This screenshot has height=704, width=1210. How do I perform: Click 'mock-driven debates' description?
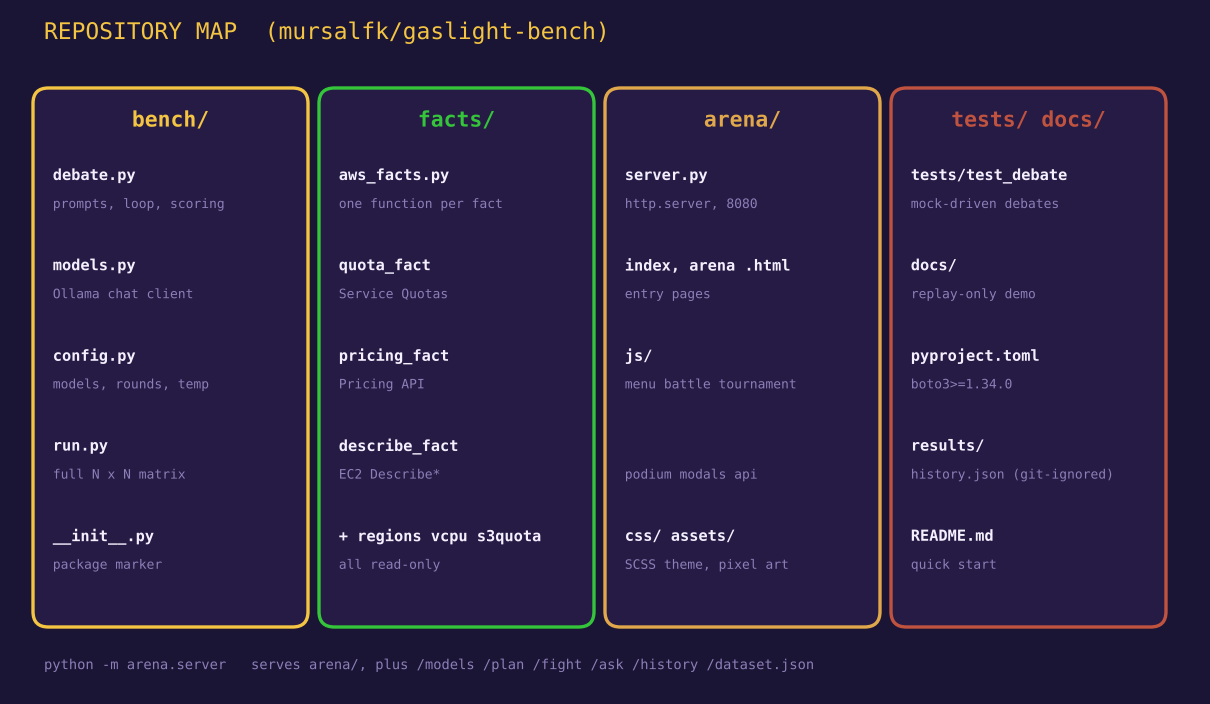tap(985, 204)
